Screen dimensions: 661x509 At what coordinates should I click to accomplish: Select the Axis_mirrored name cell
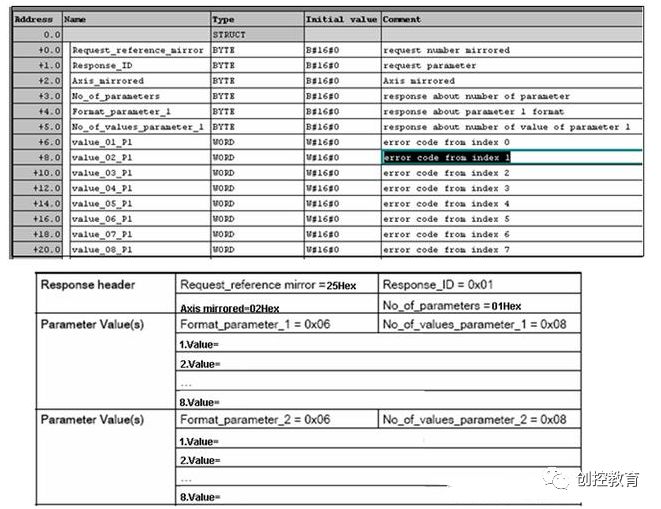click(140, 81)
